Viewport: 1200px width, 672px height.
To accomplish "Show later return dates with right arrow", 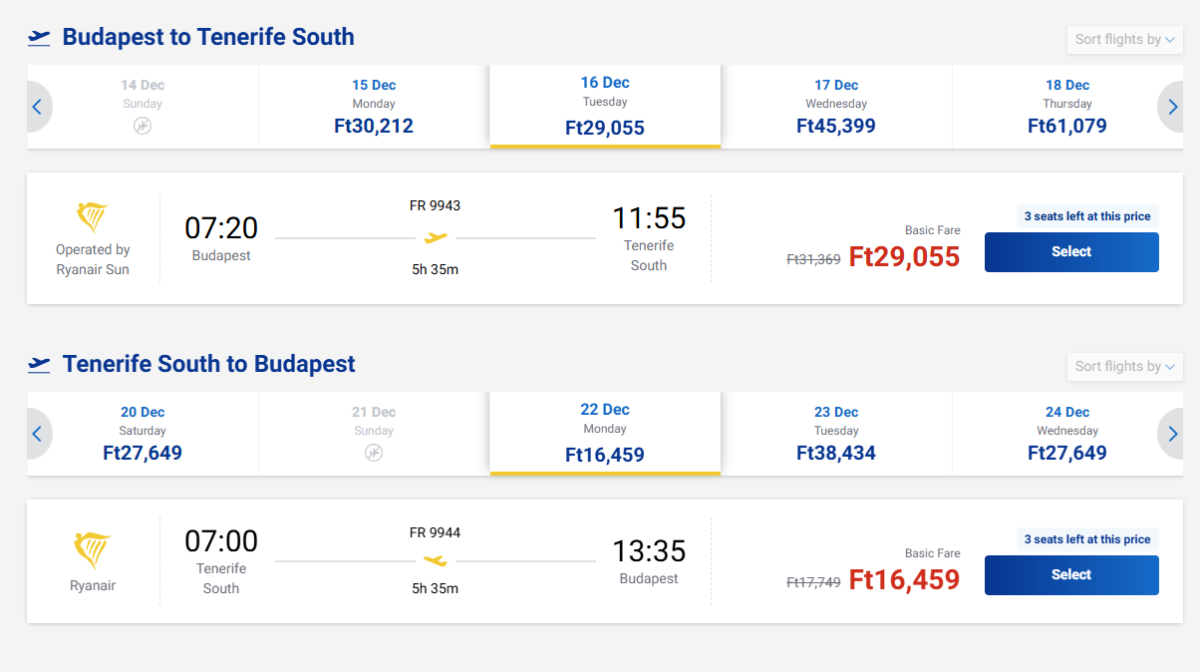I will coord(1171,434).
